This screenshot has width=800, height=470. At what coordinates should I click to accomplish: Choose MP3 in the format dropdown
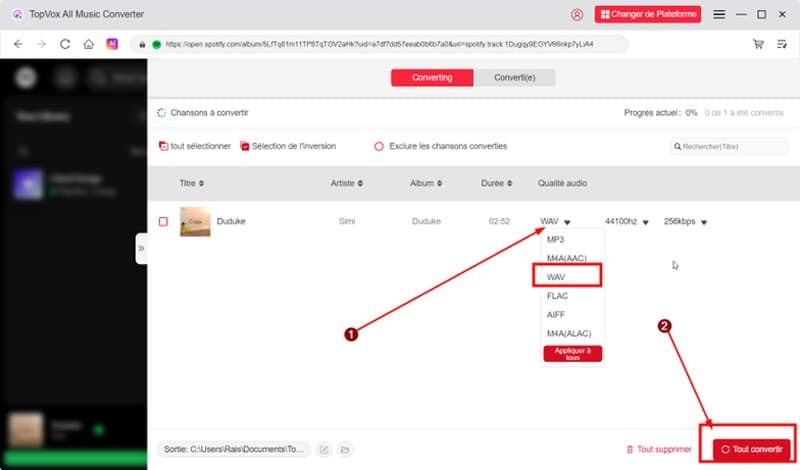click(x=555, y=240)
